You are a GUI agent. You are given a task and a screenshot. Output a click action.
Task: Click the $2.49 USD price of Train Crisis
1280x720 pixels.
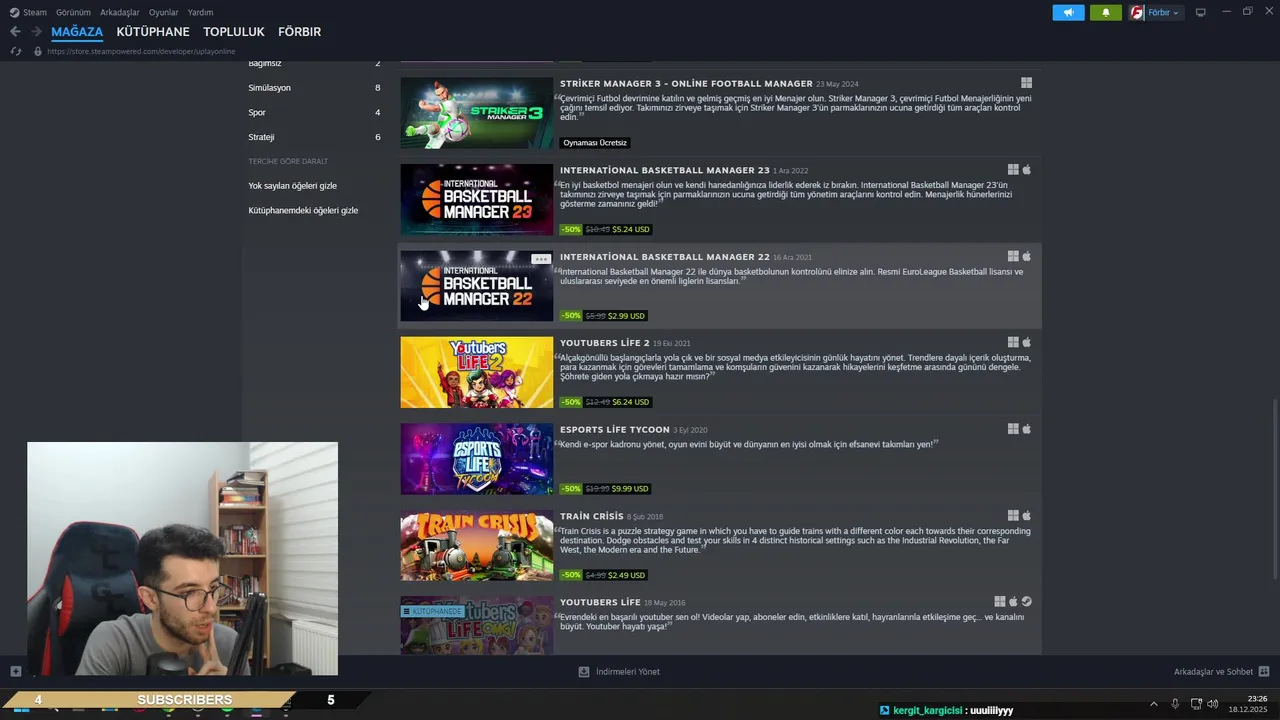coord(627,575)
